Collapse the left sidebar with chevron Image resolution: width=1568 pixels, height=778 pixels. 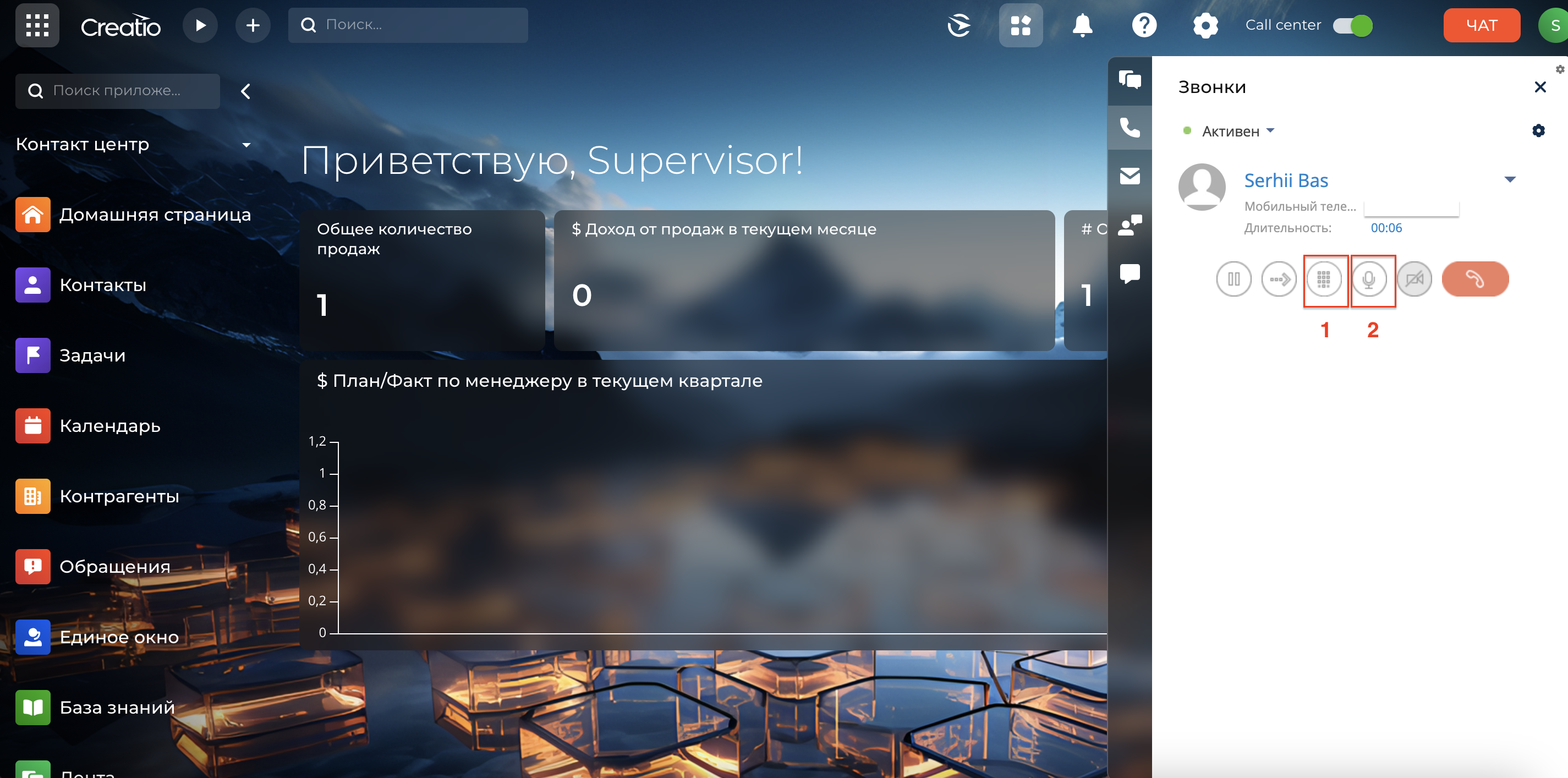(x=245, y=91)
